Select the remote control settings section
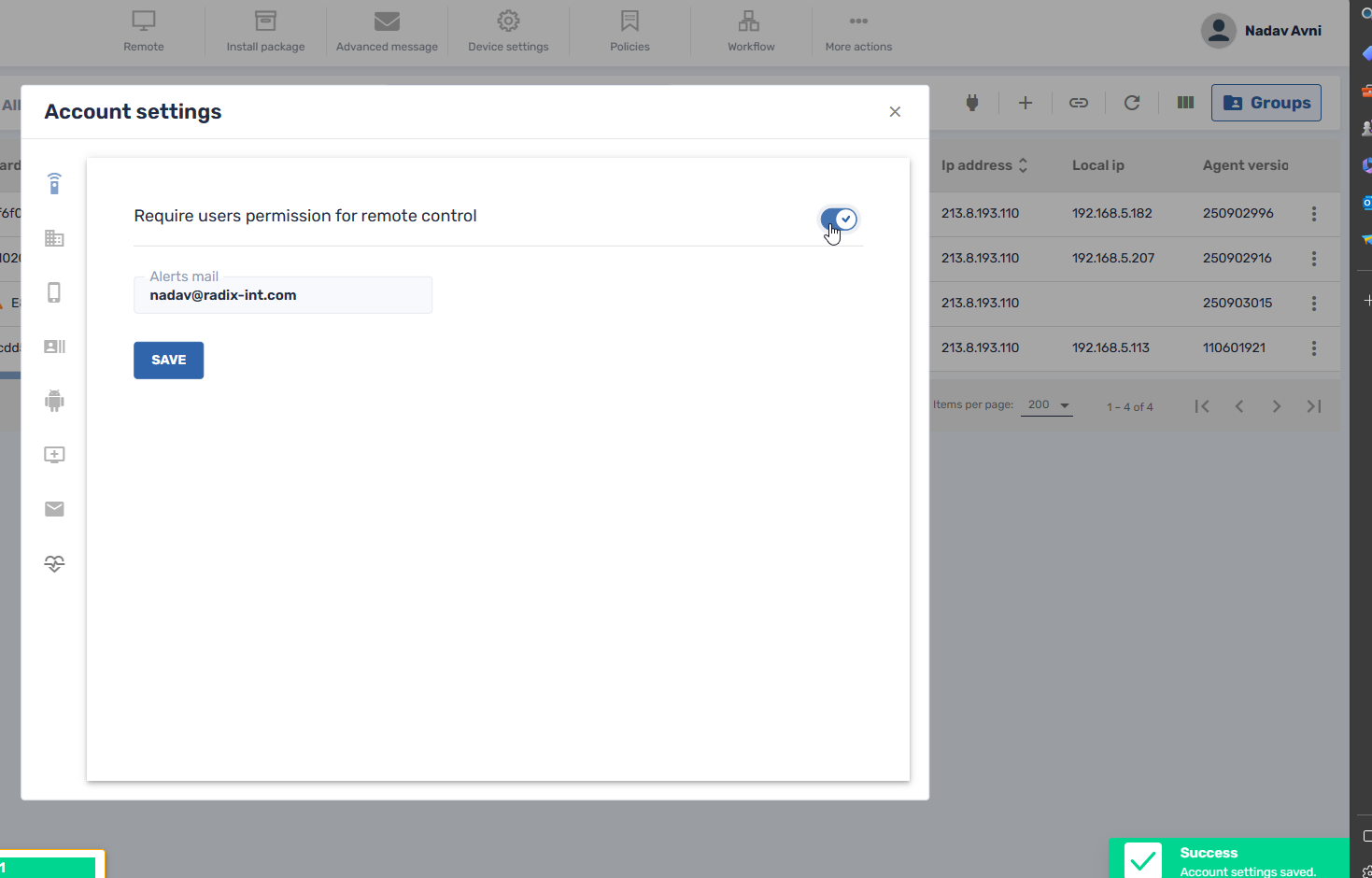Screen dimensions: 1372x878 [54, 184]
